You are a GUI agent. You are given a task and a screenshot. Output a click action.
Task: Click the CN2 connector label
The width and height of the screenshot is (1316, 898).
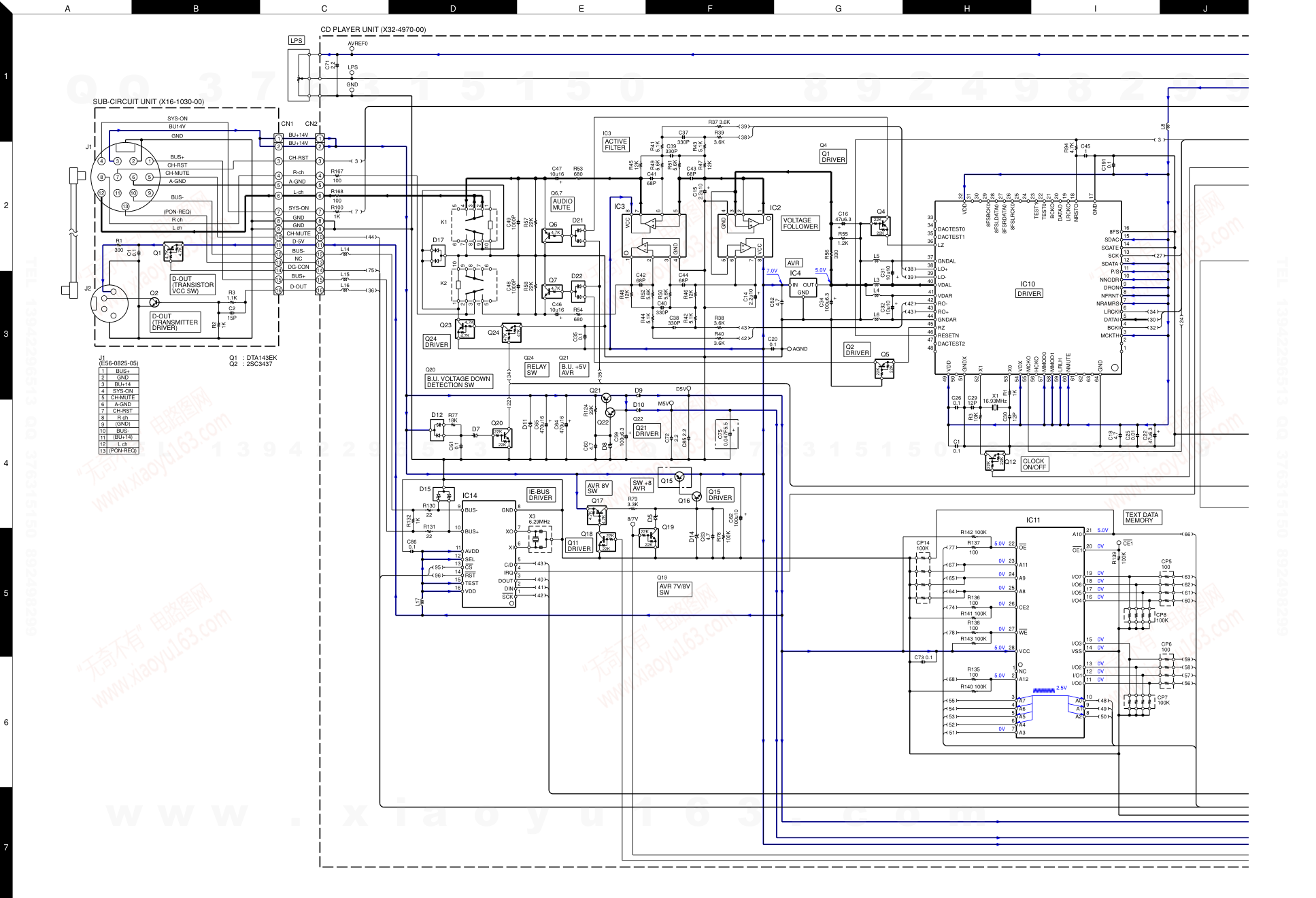coord(311,124)
